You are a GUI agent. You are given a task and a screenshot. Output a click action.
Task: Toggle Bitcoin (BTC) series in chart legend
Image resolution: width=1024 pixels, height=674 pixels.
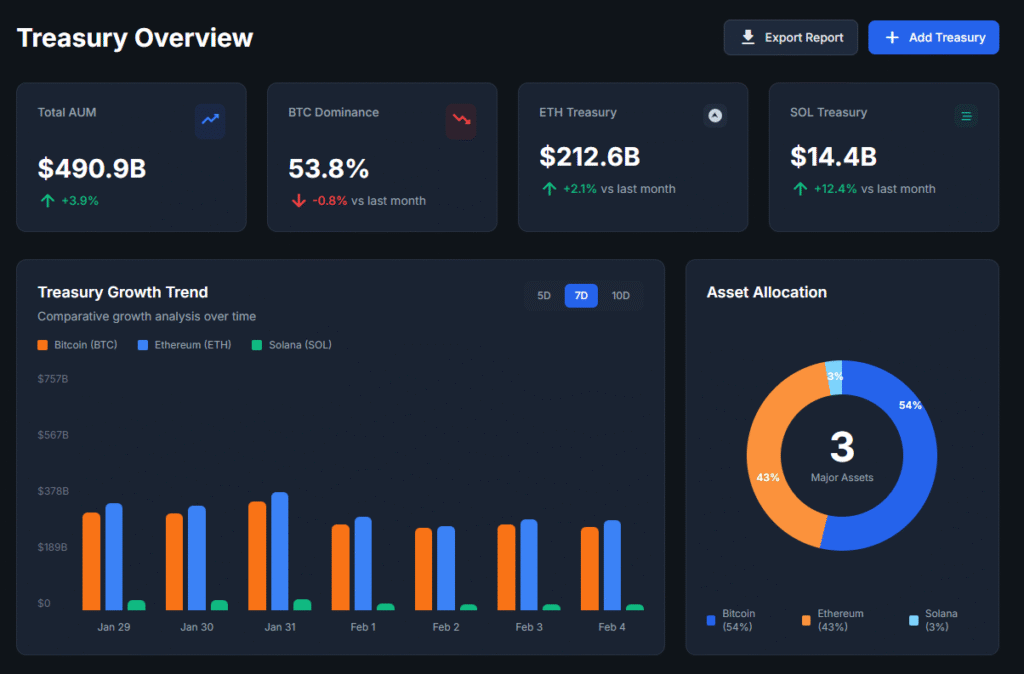[x=77, y=345]
